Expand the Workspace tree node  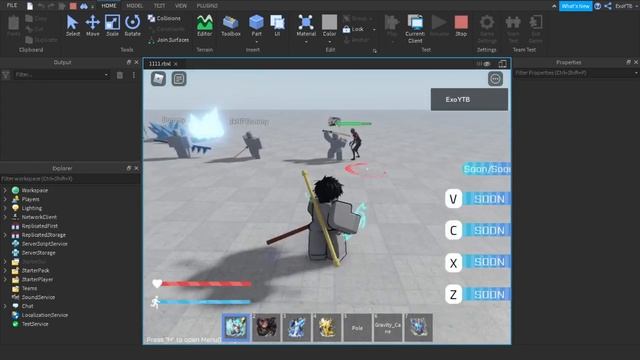pos(5,190)
